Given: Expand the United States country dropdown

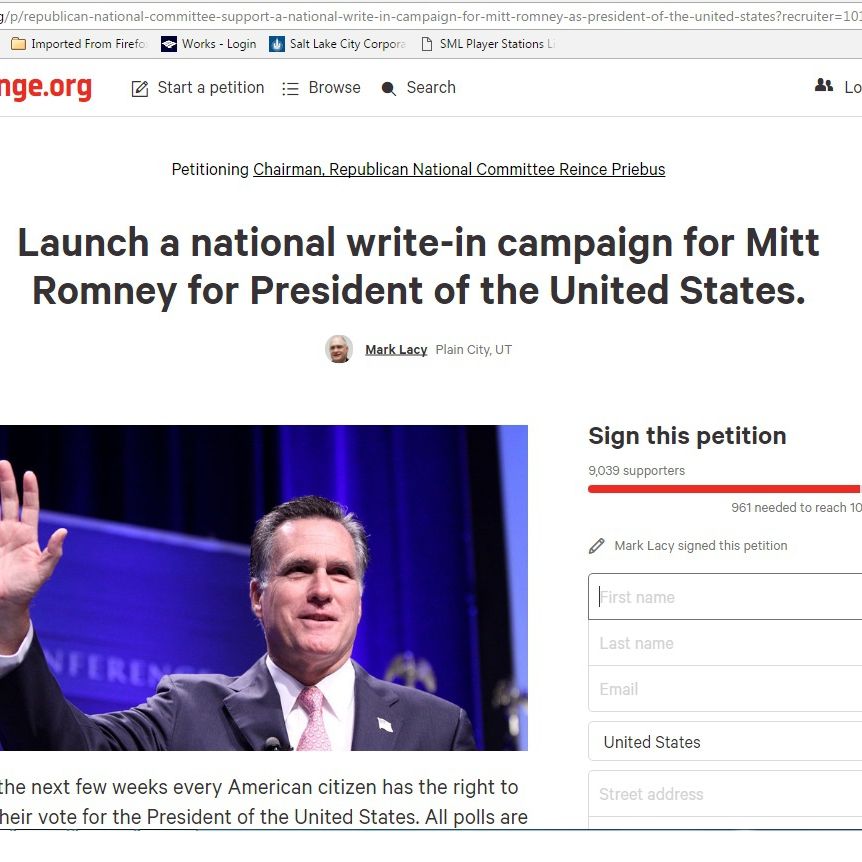Looking at the screenshot, I should 725,742.
